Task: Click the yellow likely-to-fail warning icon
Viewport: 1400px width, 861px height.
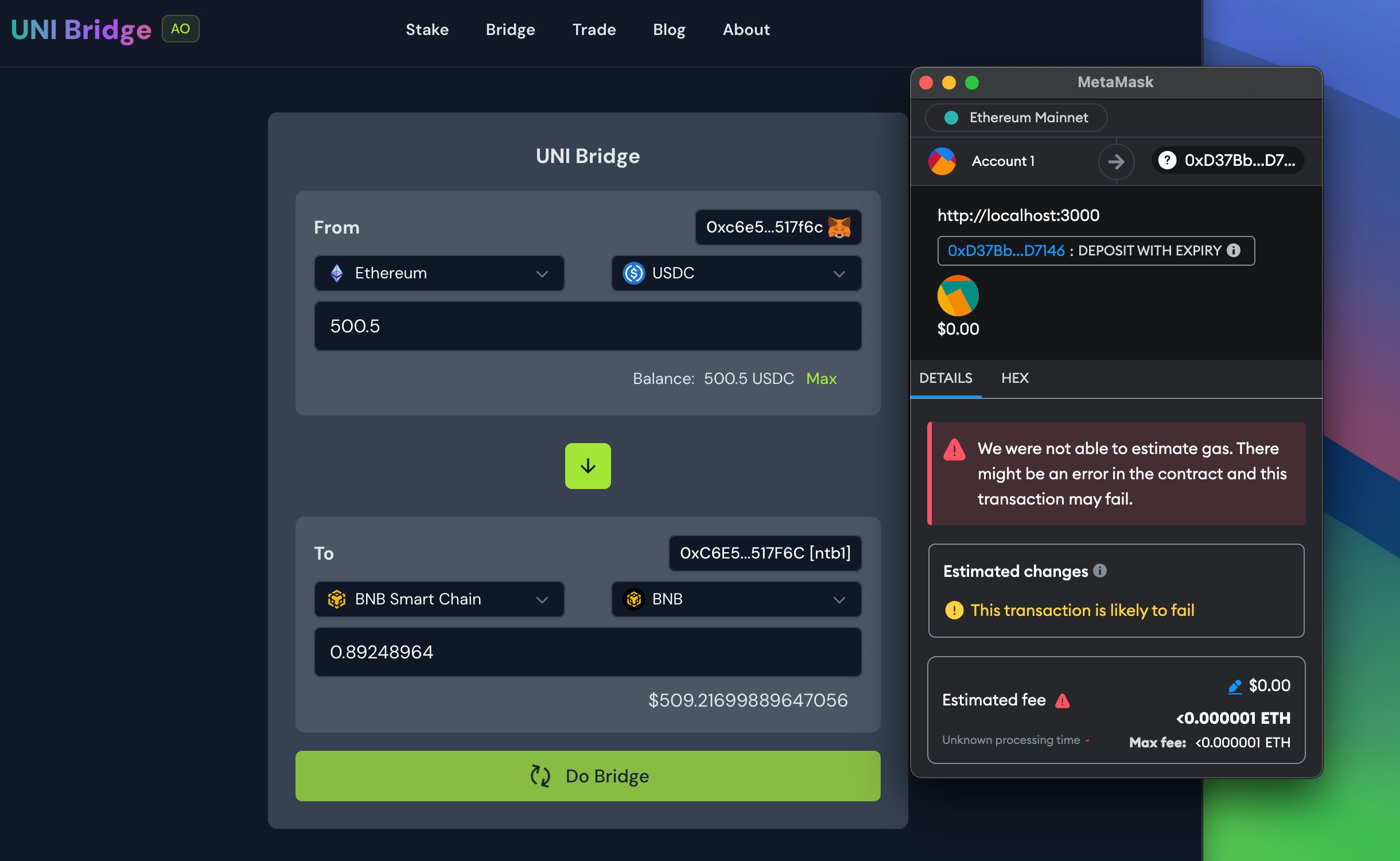Action: [x=954, y=610]
